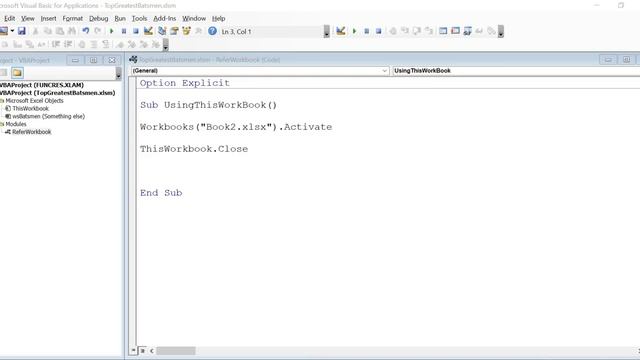This screenshot has width=640, height=360.
Task: Select ReferWorkbook module
Action: point(31,132)
